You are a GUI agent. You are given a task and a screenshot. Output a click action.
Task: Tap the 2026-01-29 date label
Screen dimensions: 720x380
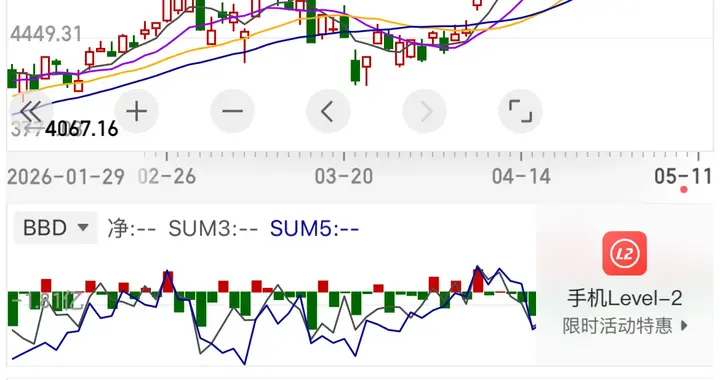coord(66,177)
